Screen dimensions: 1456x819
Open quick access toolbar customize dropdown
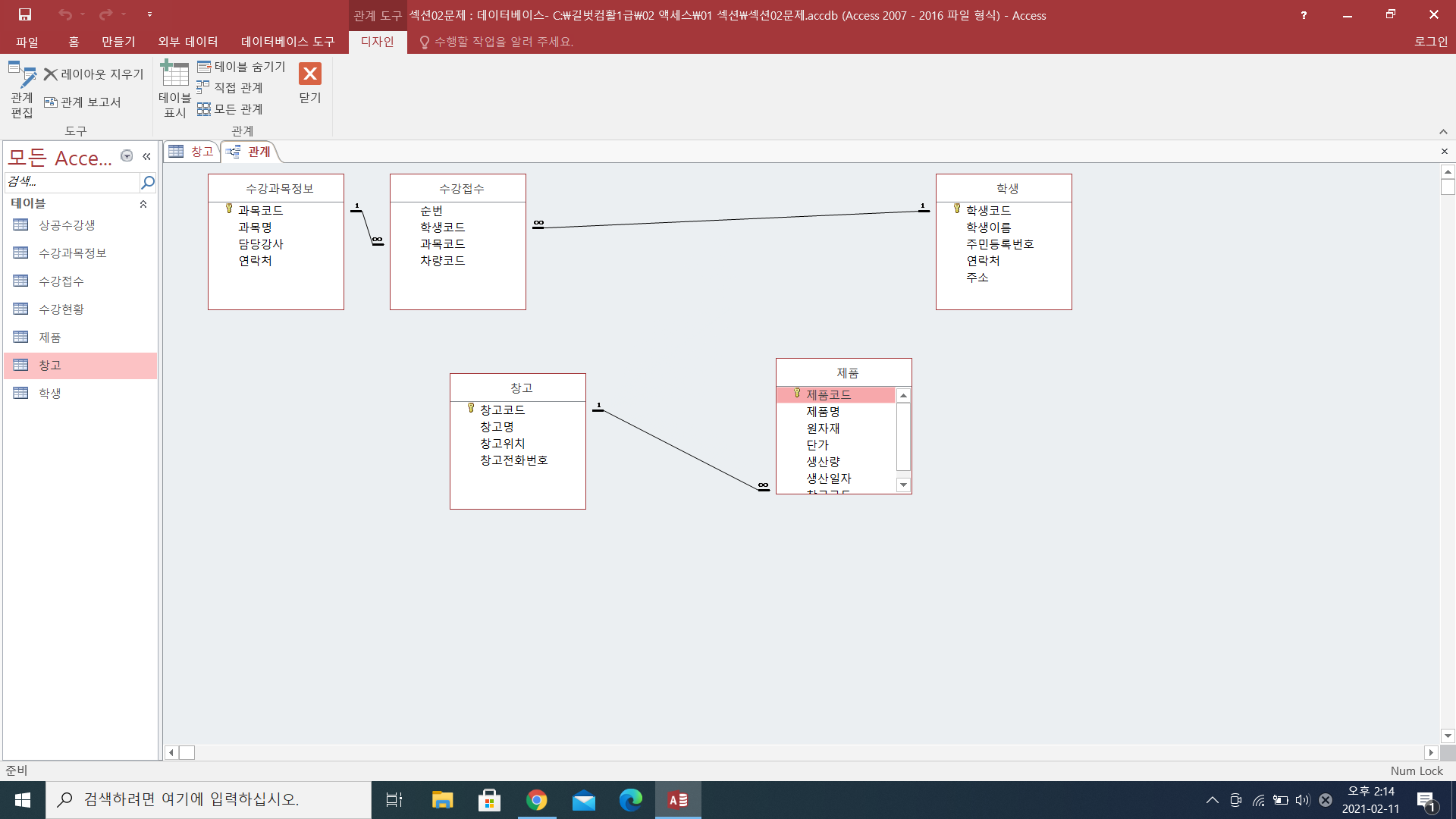149,14
